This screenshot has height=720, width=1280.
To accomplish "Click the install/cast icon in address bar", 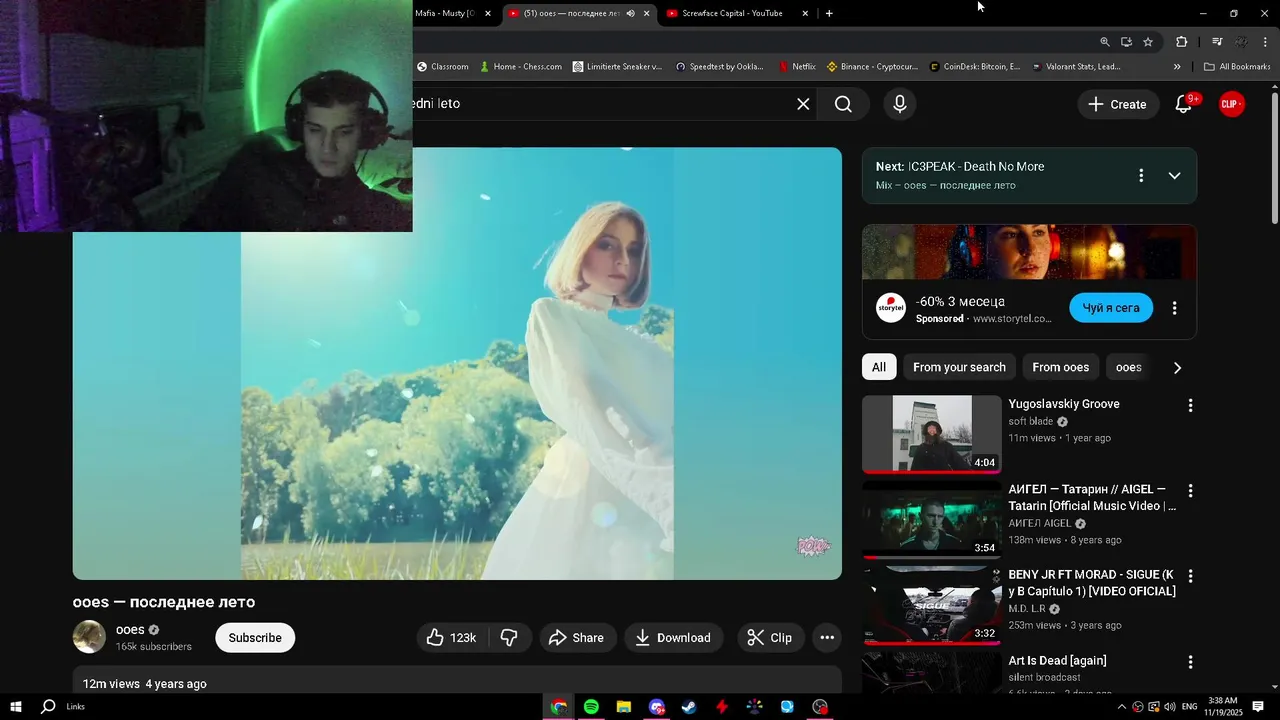I will (1126, 42).
